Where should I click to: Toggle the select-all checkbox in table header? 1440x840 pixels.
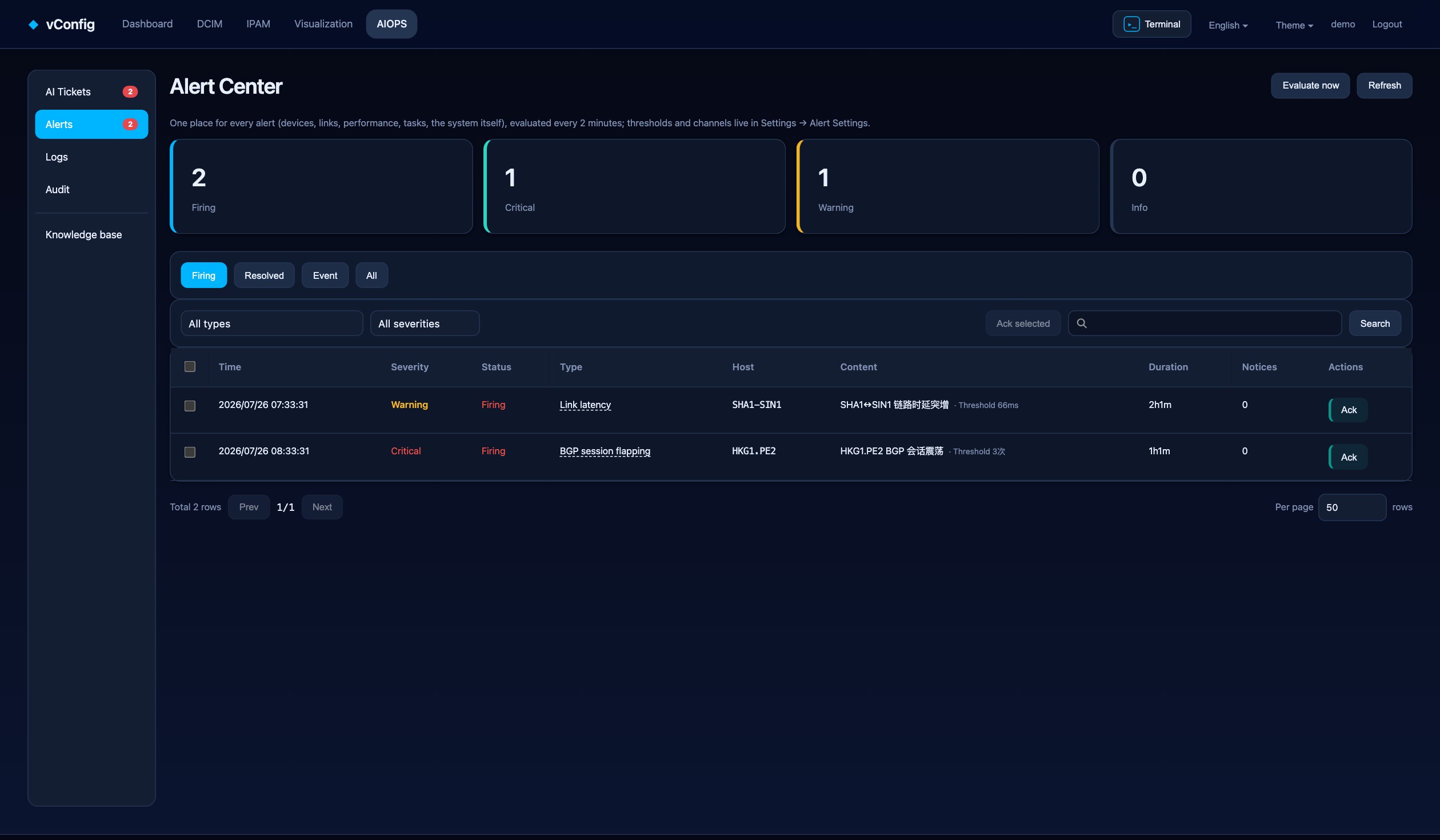(190, 367)
